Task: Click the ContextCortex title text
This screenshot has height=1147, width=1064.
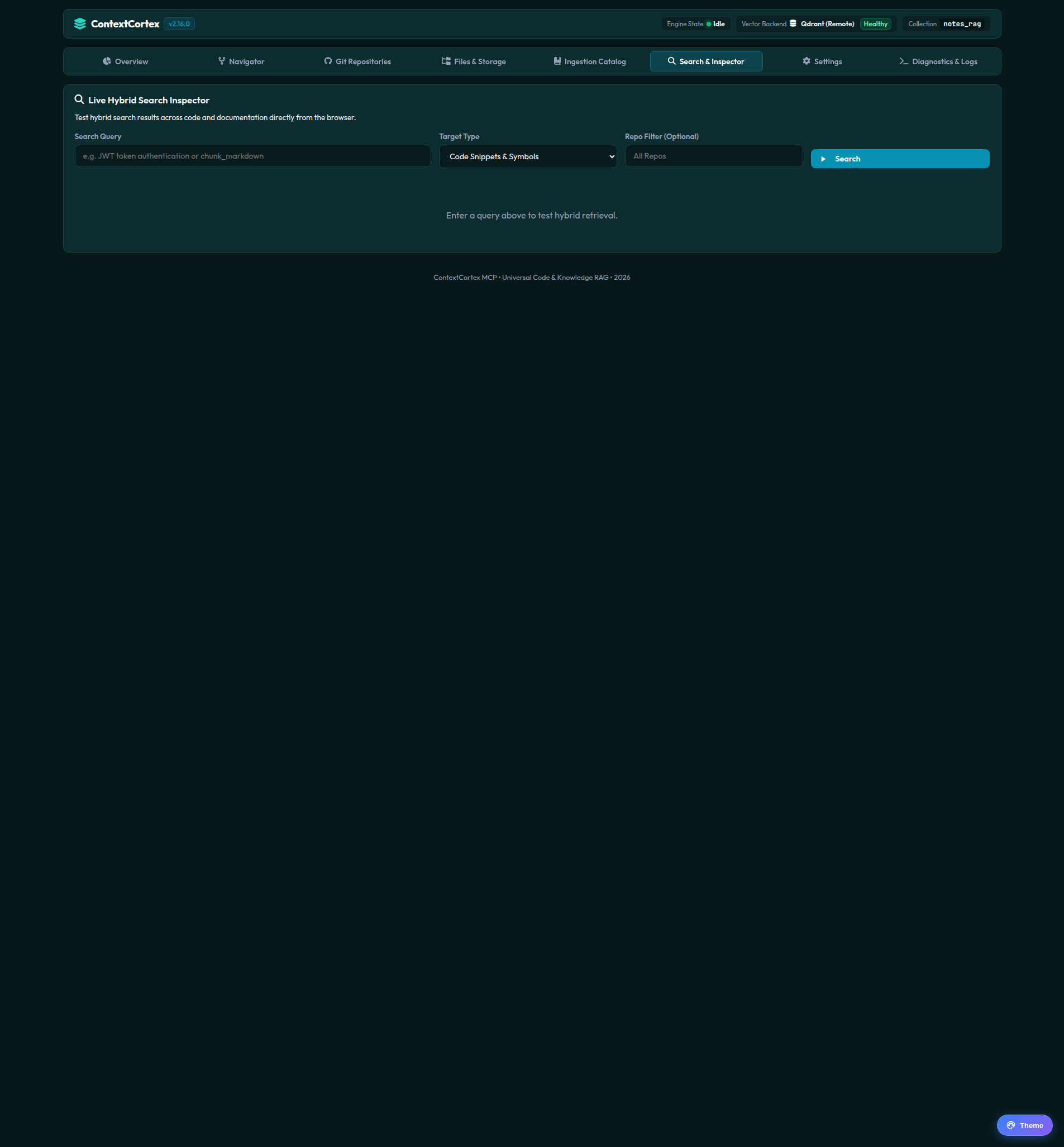Action: pos(125,23)
